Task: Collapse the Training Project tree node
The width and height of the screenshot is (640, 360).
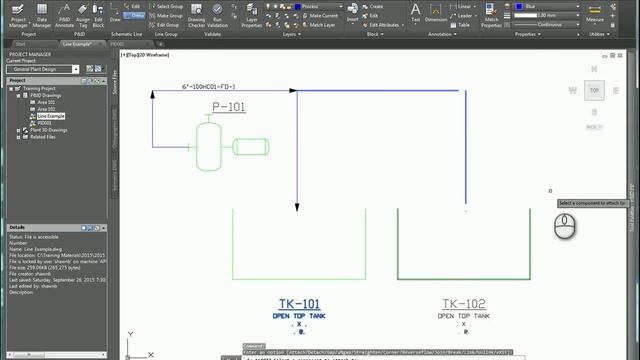Action: tap(11, 89)
